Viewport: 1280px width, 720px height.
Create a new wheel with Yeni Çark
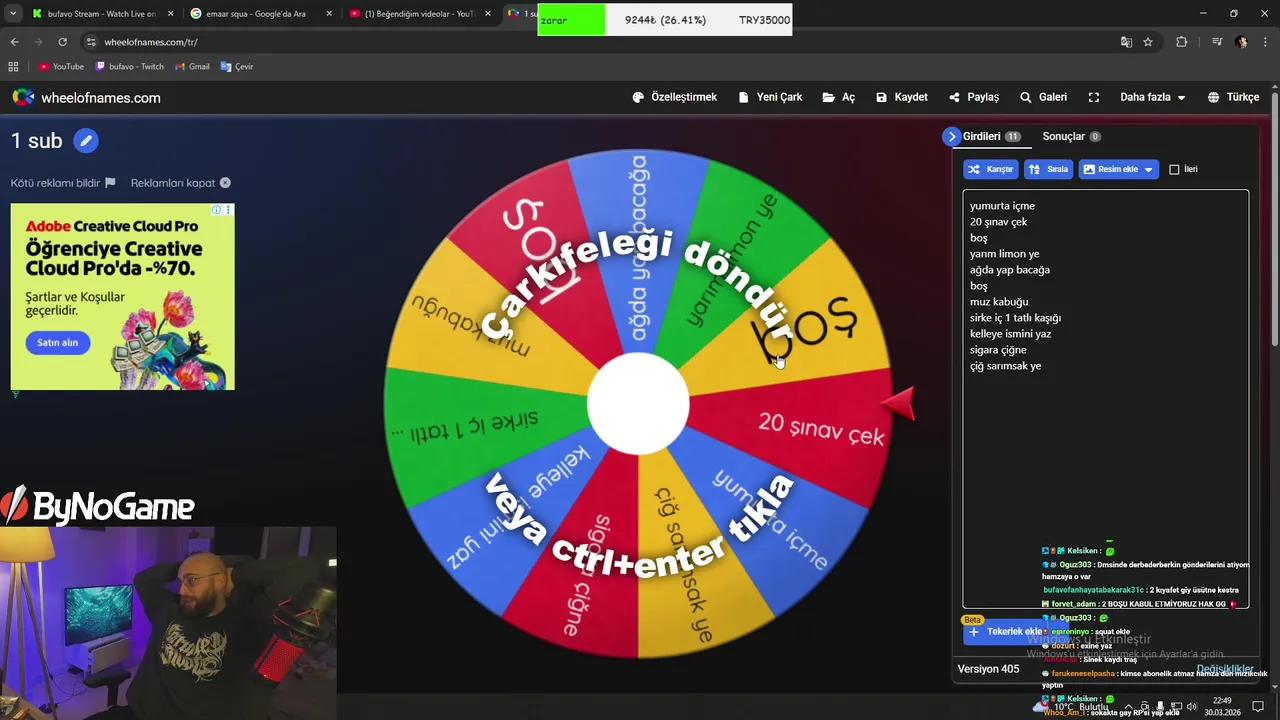pos(770,97)
